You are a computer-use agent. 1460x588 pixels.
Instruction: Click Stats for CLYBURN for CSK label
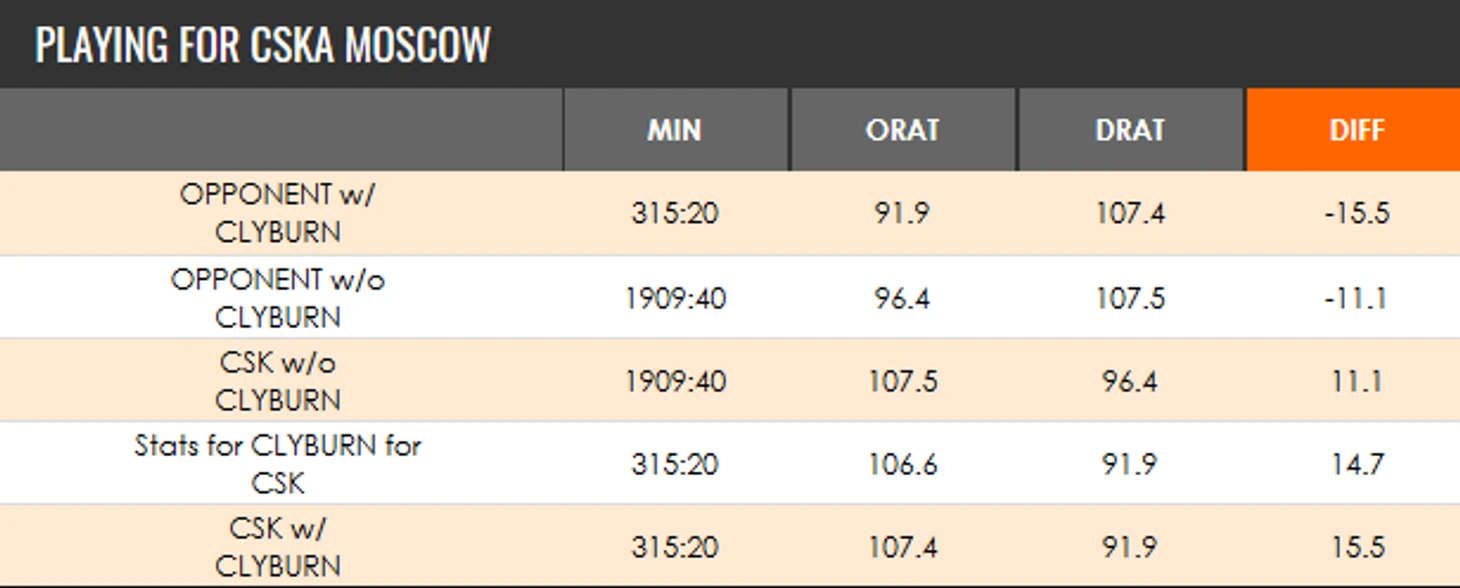point(278,464)
